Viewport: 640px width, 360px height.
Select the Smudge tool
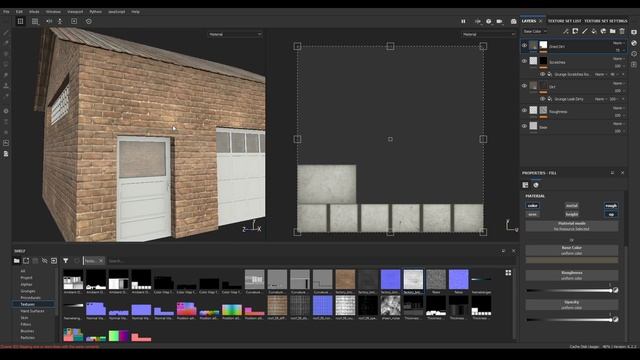tap(6, 75)
